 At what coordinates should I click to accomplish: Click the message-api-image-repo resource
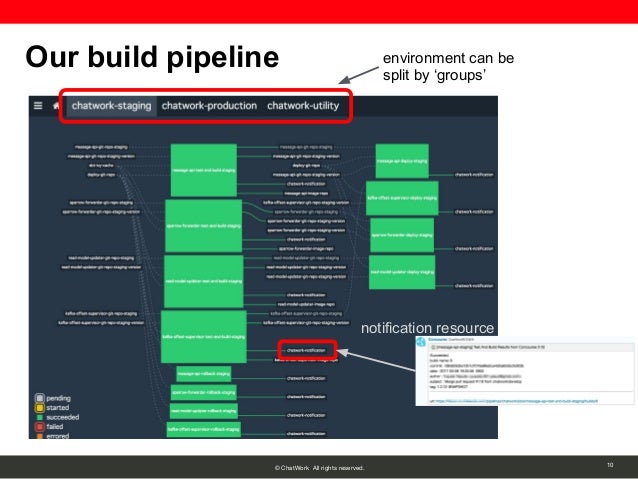[306, 193]
